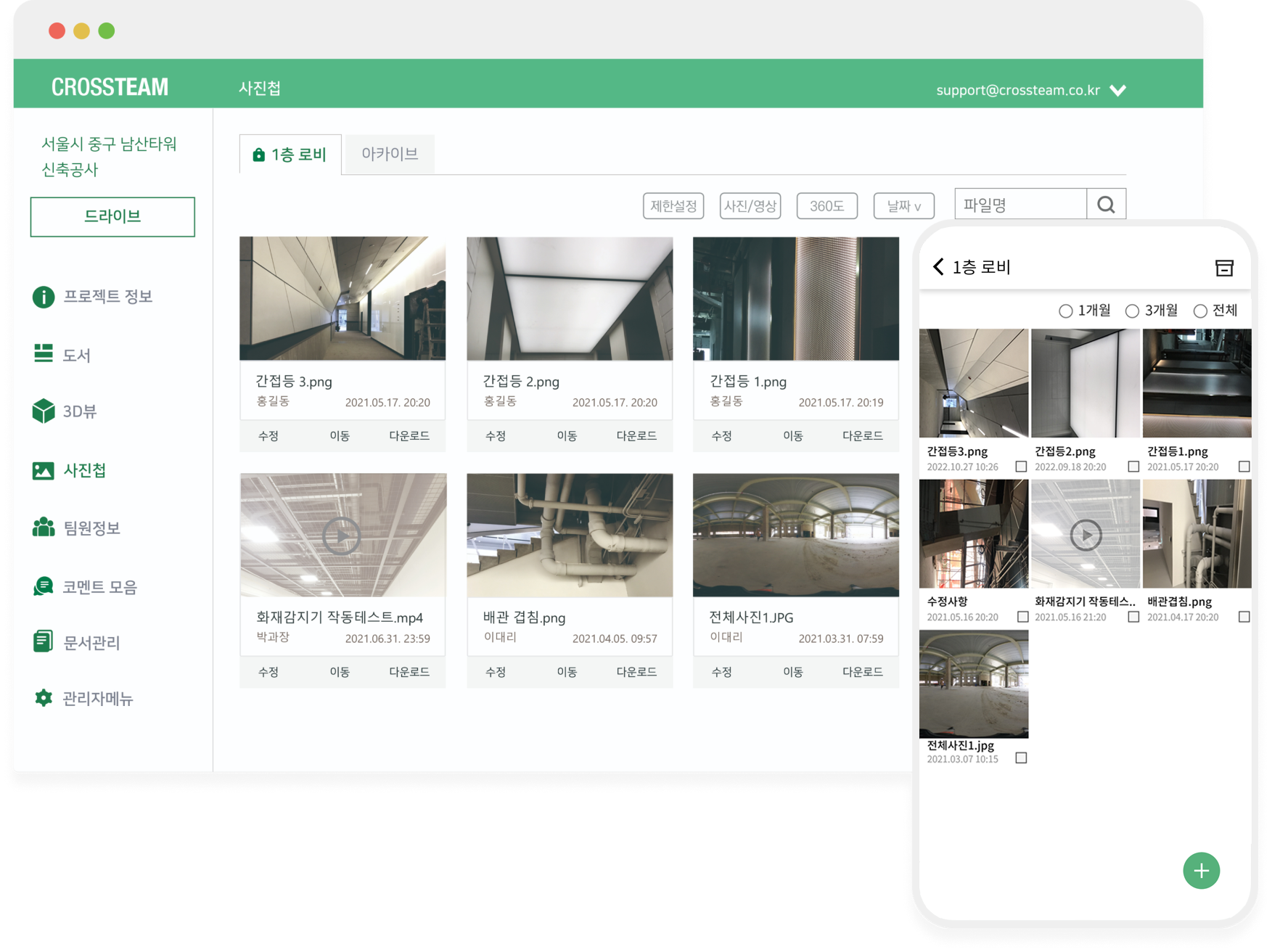The image size is (1272, 952).
Task: Open the 프로젝트 정보 info icon
Action: pyautogui.click(x=44, y=297)
